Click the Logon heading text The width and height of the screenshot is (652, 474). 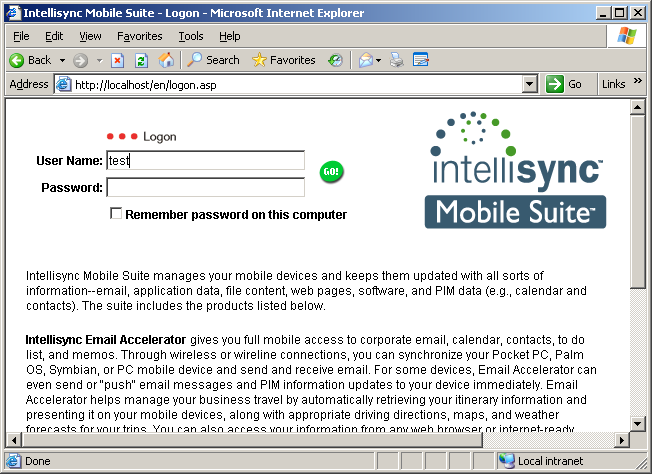pyautogui.click(x=160, y=137)
